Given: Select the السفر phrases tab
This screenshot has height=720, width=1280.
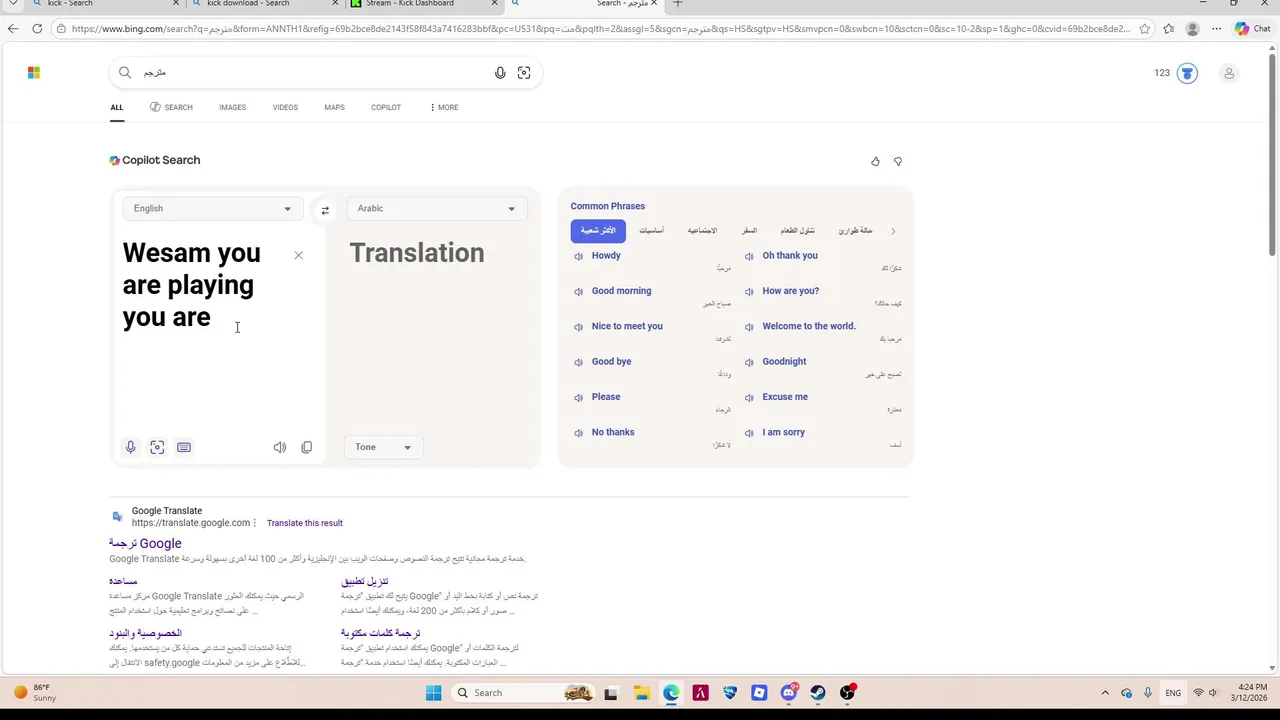Looking at the screenshot, I should (x=749, y=231).
